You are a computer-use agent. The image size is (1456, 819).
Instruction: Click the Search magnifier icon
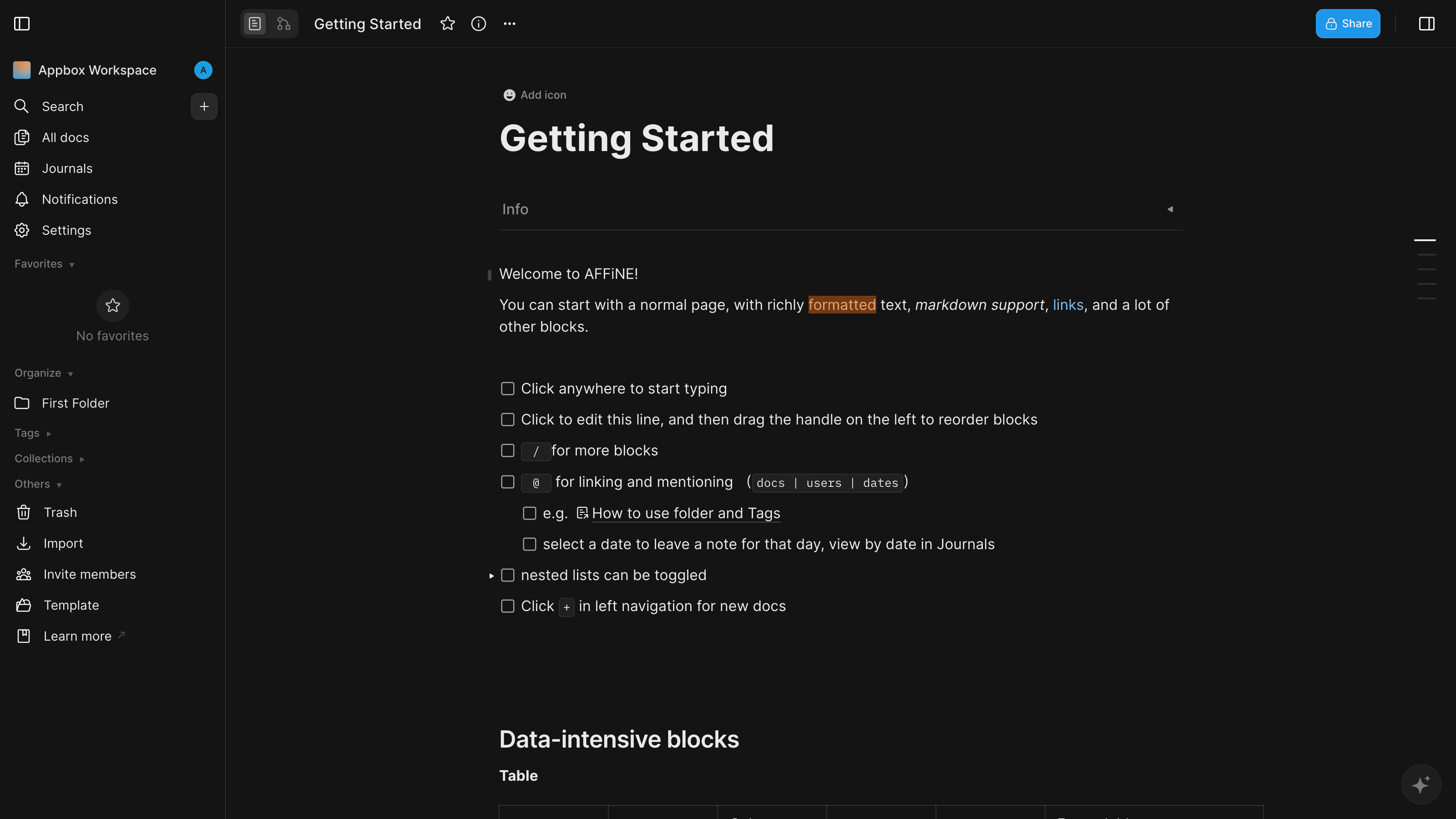click(21, 106)
